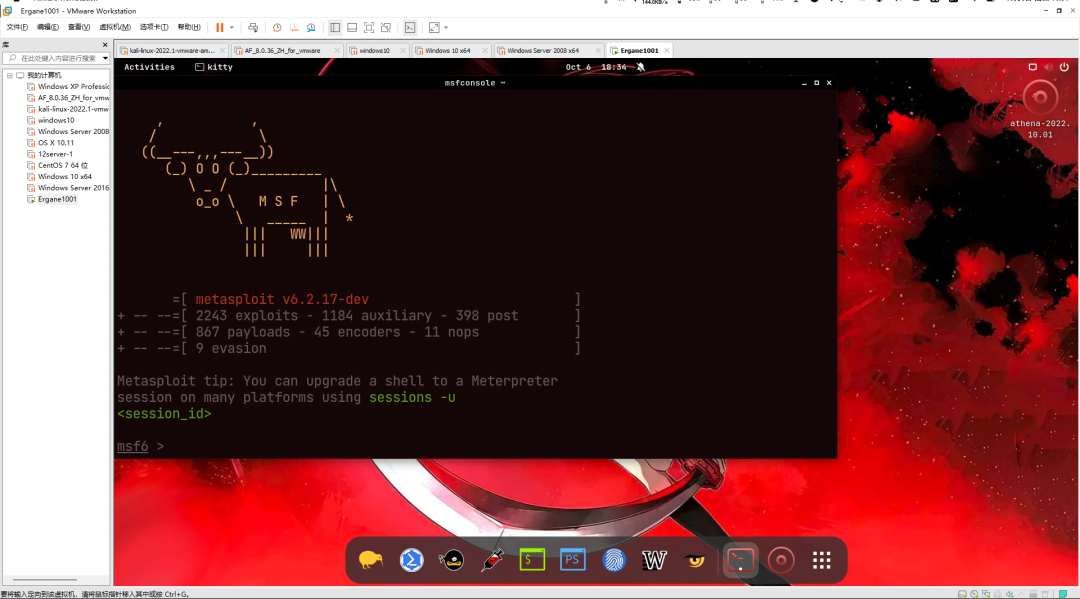Select AF_8.0.36_ZH_for_vmw in library tree

click(74, 98)
